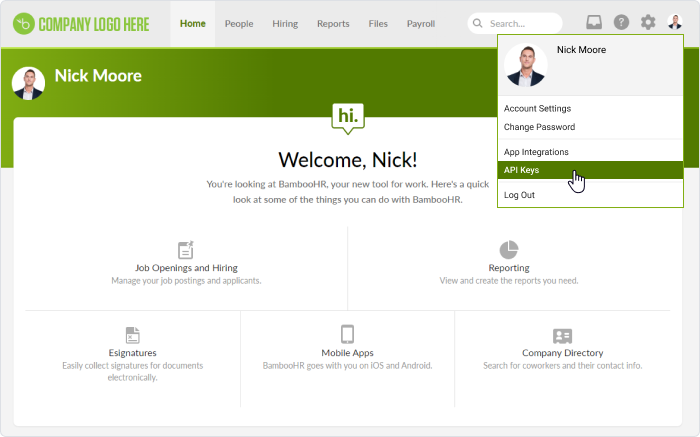Viewport: 700px width, 437px height.
Task: Click the search magnifier icon
Action: click(477, 23)
